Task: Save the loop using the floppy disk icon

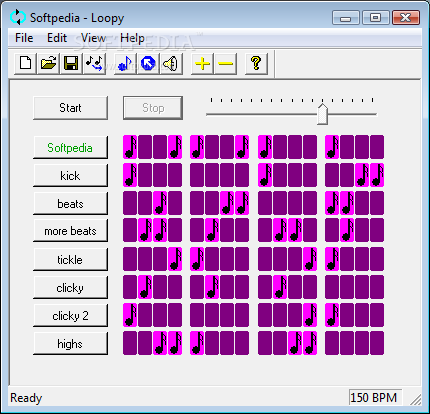Action: click(71, 63)
